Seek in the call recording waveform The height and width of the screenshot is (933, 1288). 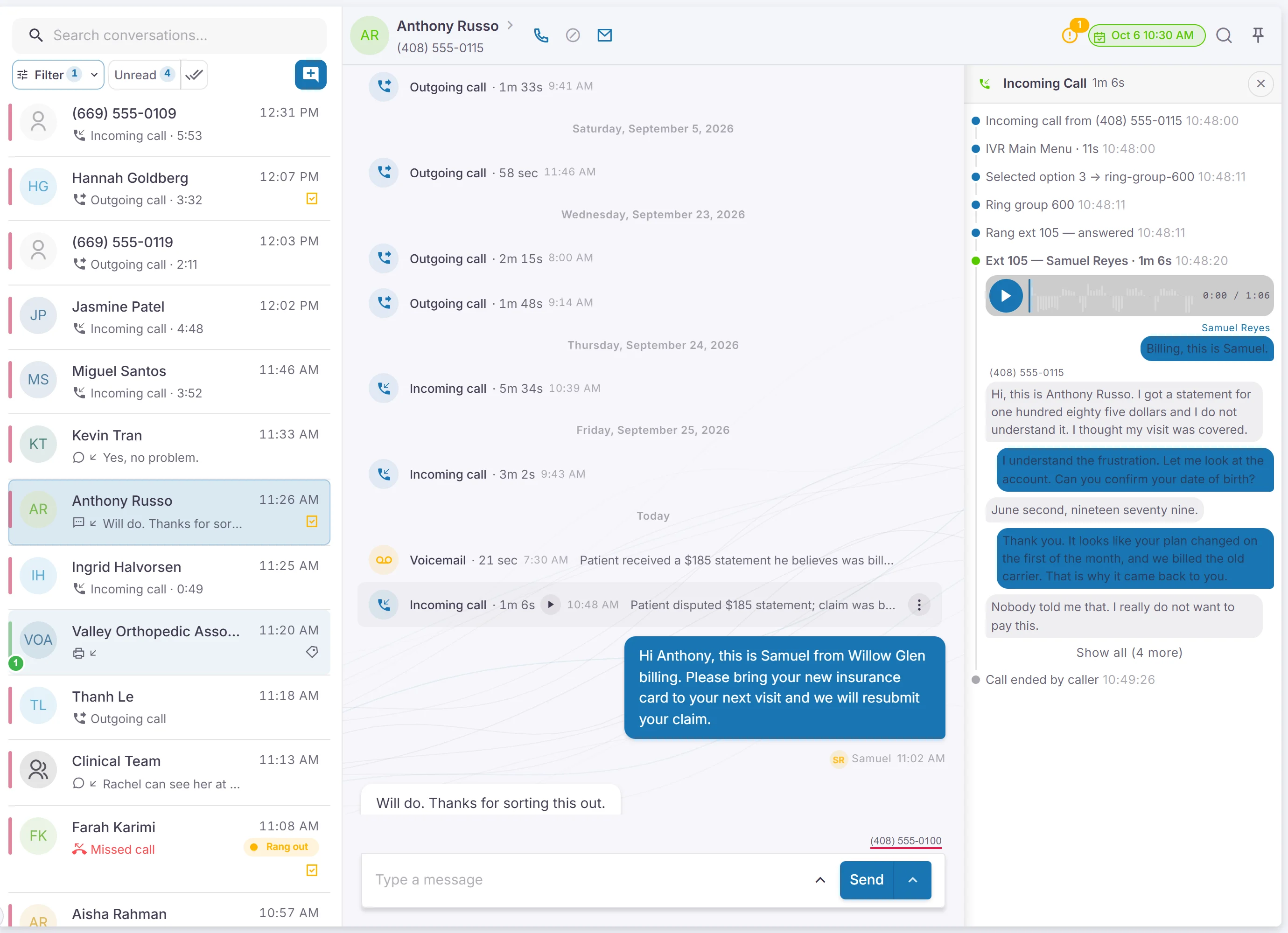click(1111, 296)
